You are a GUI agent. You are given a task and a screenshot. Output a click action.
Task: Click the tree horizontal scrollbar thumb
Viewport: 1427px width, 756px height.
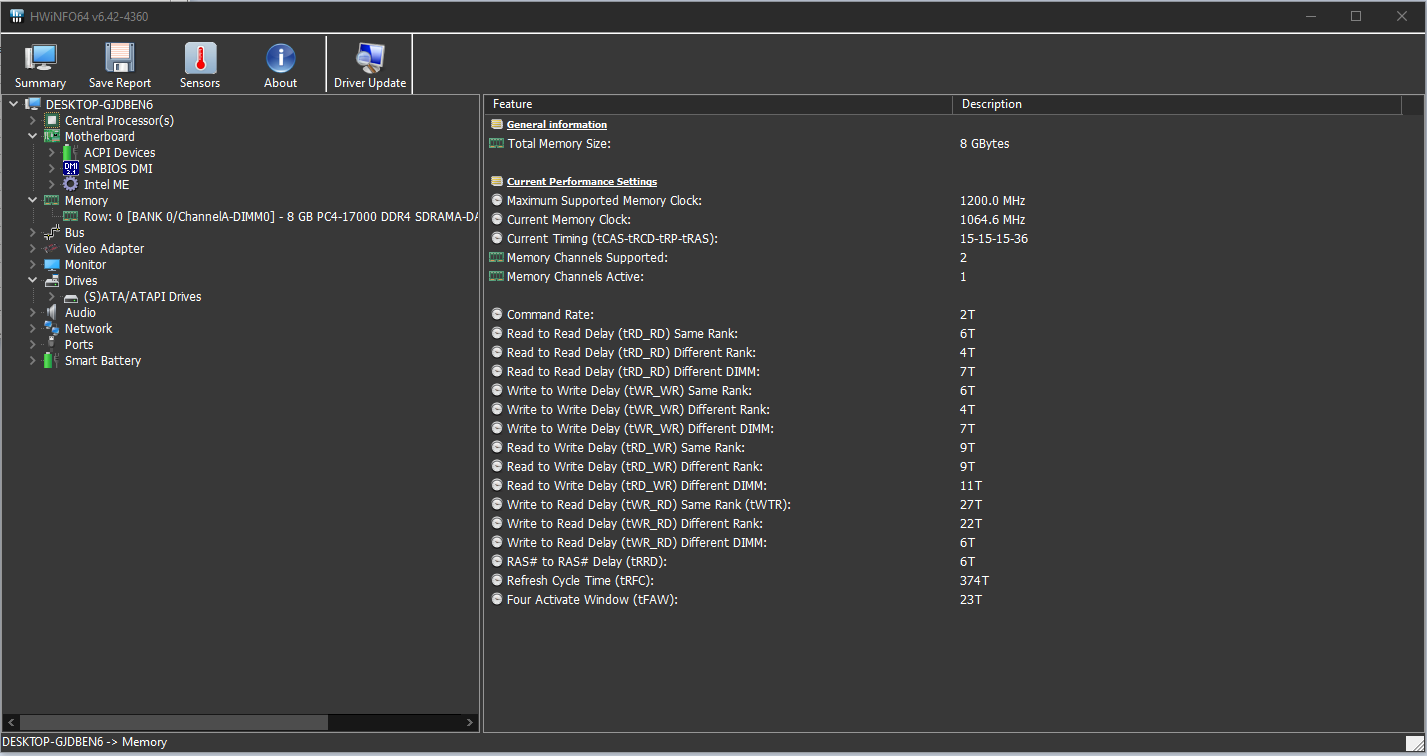[174, 722]
